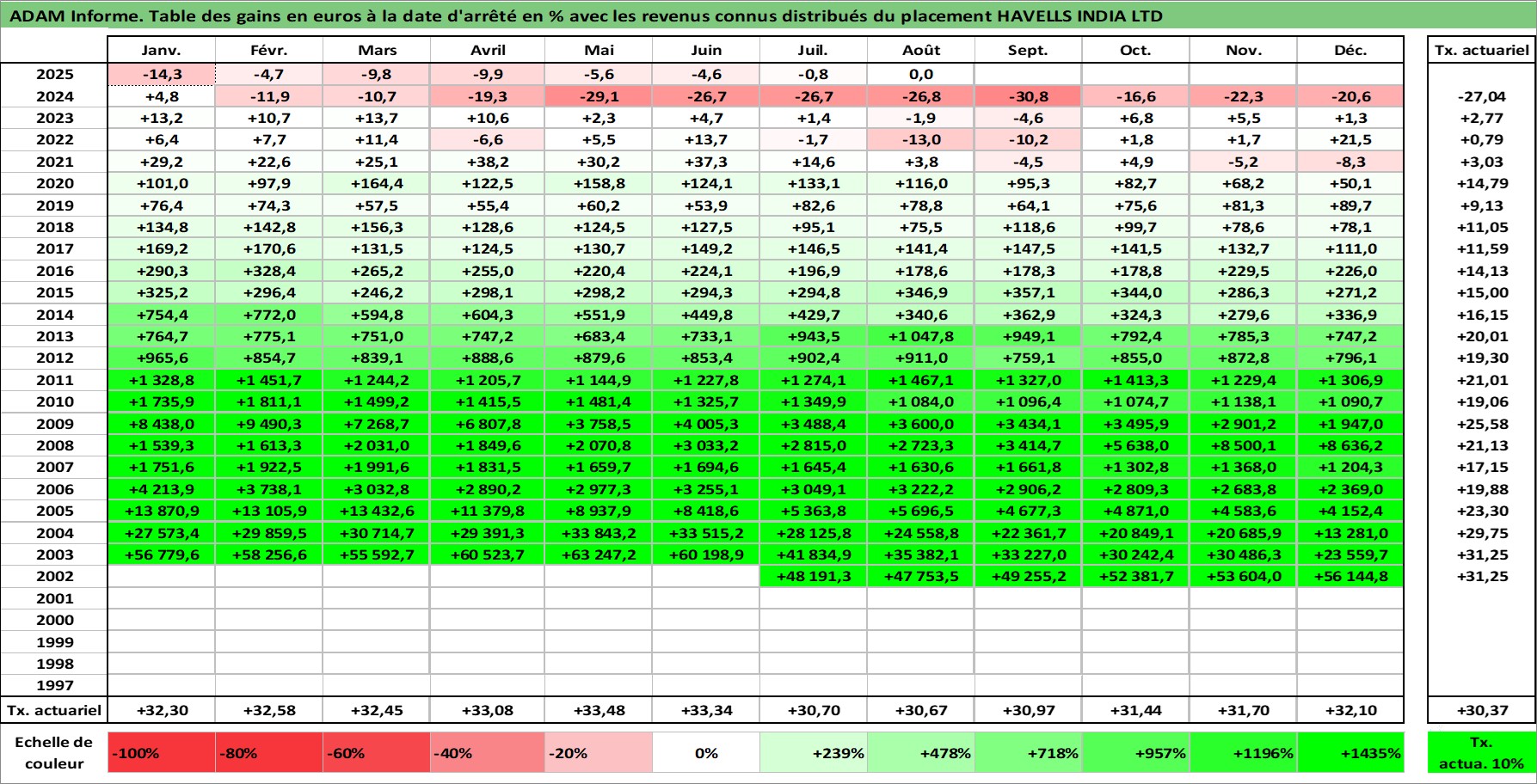Click the 2009 row label
1537x784 pixels.
tap(53, 424)
